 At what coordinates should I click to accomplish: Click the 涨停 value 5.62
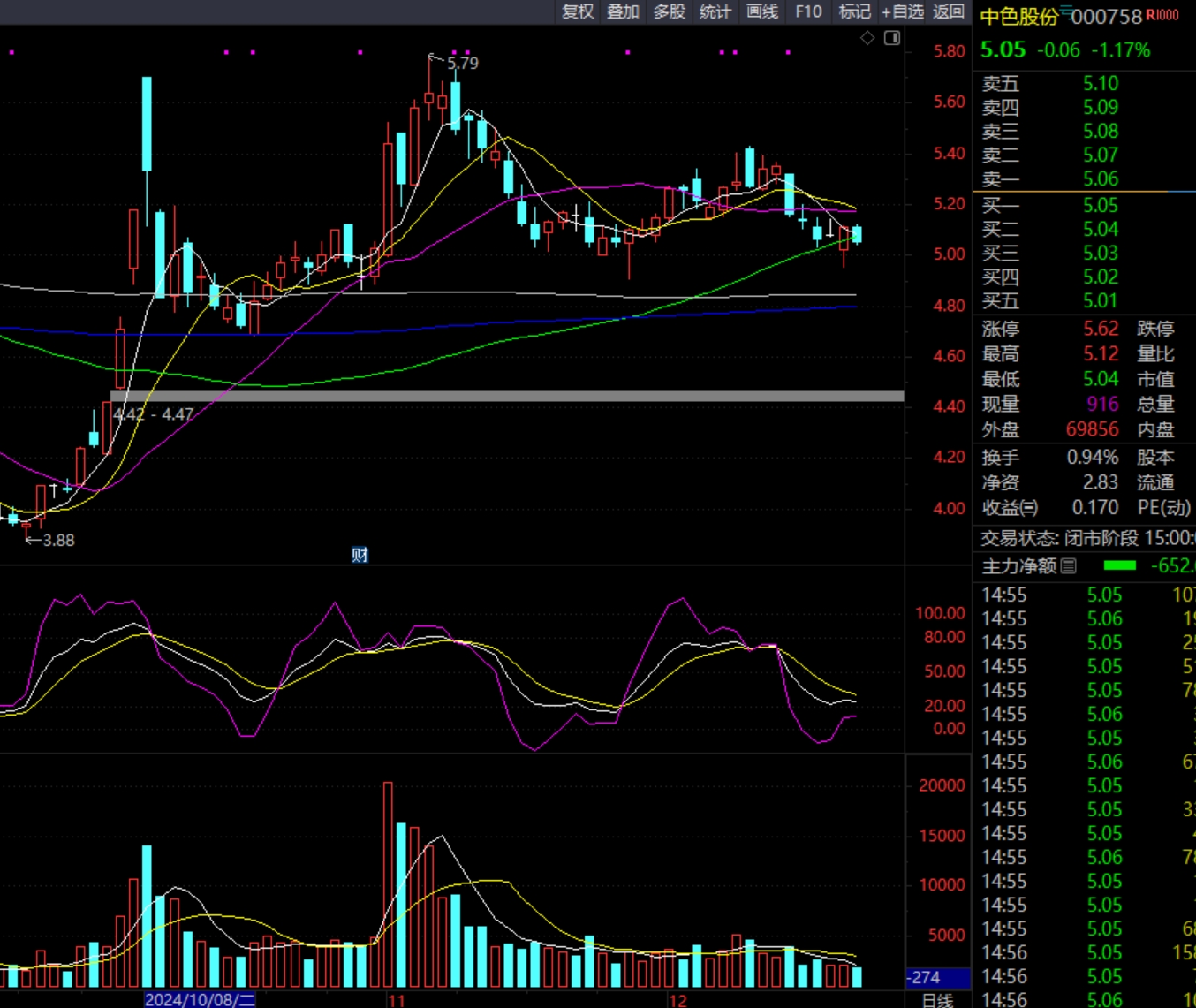point(1101,329)
